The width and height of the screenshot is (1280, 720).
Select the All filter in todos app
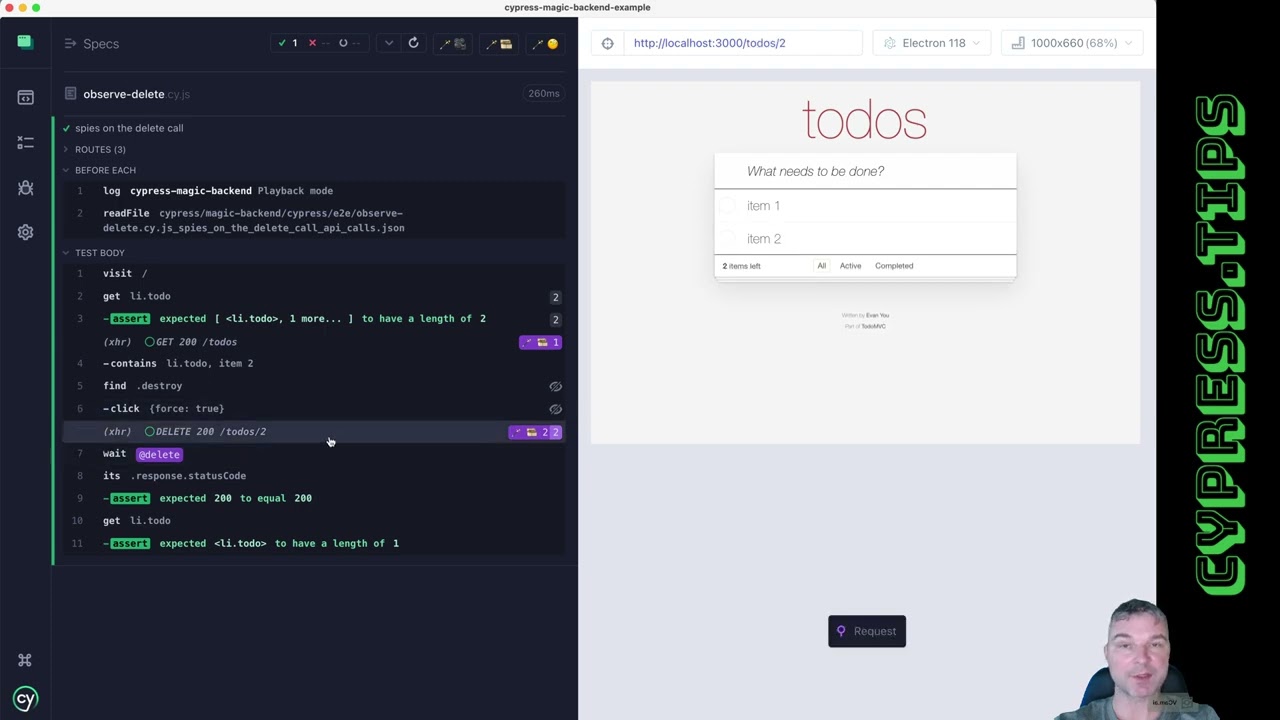pos(821,266)
